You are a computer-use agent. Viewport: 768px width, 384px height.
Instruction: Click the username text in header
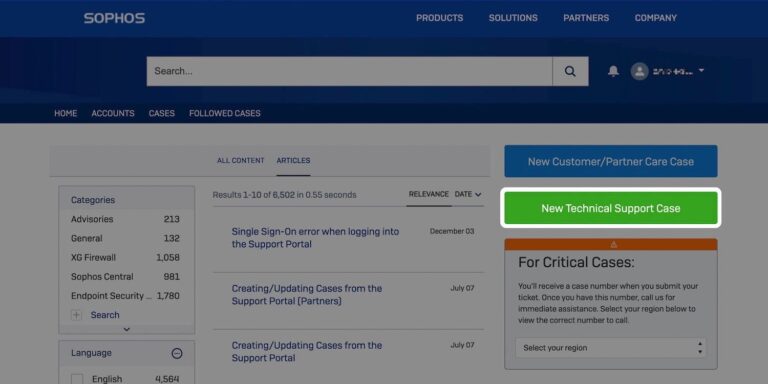click(x=672, y=72)
